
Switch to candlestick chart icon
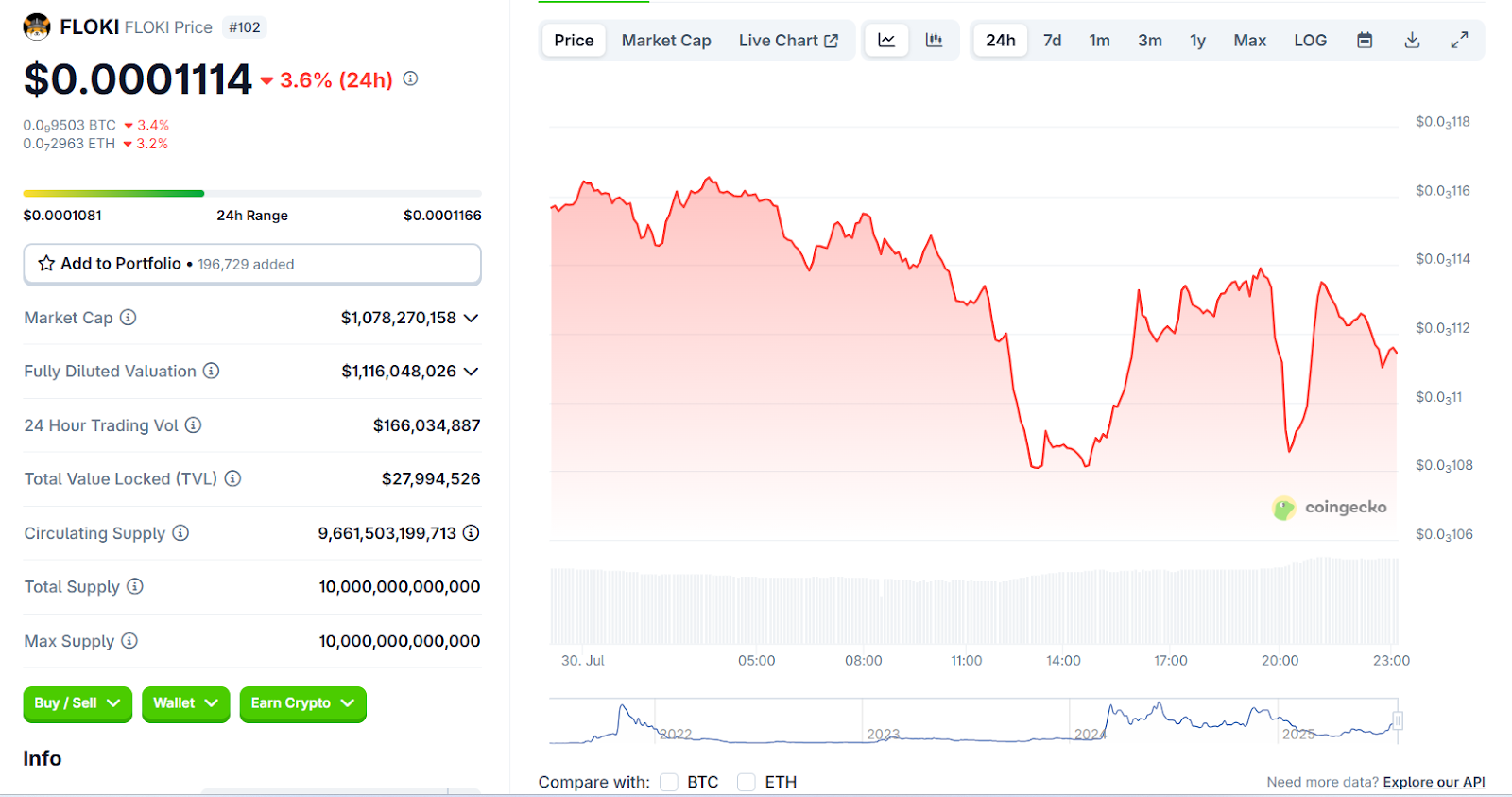coord(934,40)
